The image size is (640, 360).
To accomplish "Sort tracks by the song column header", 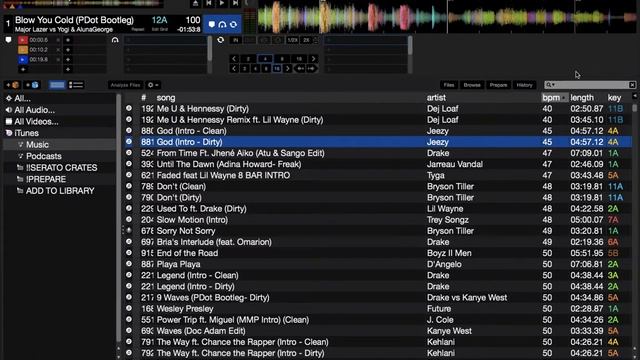I will (x=166, y=98).
